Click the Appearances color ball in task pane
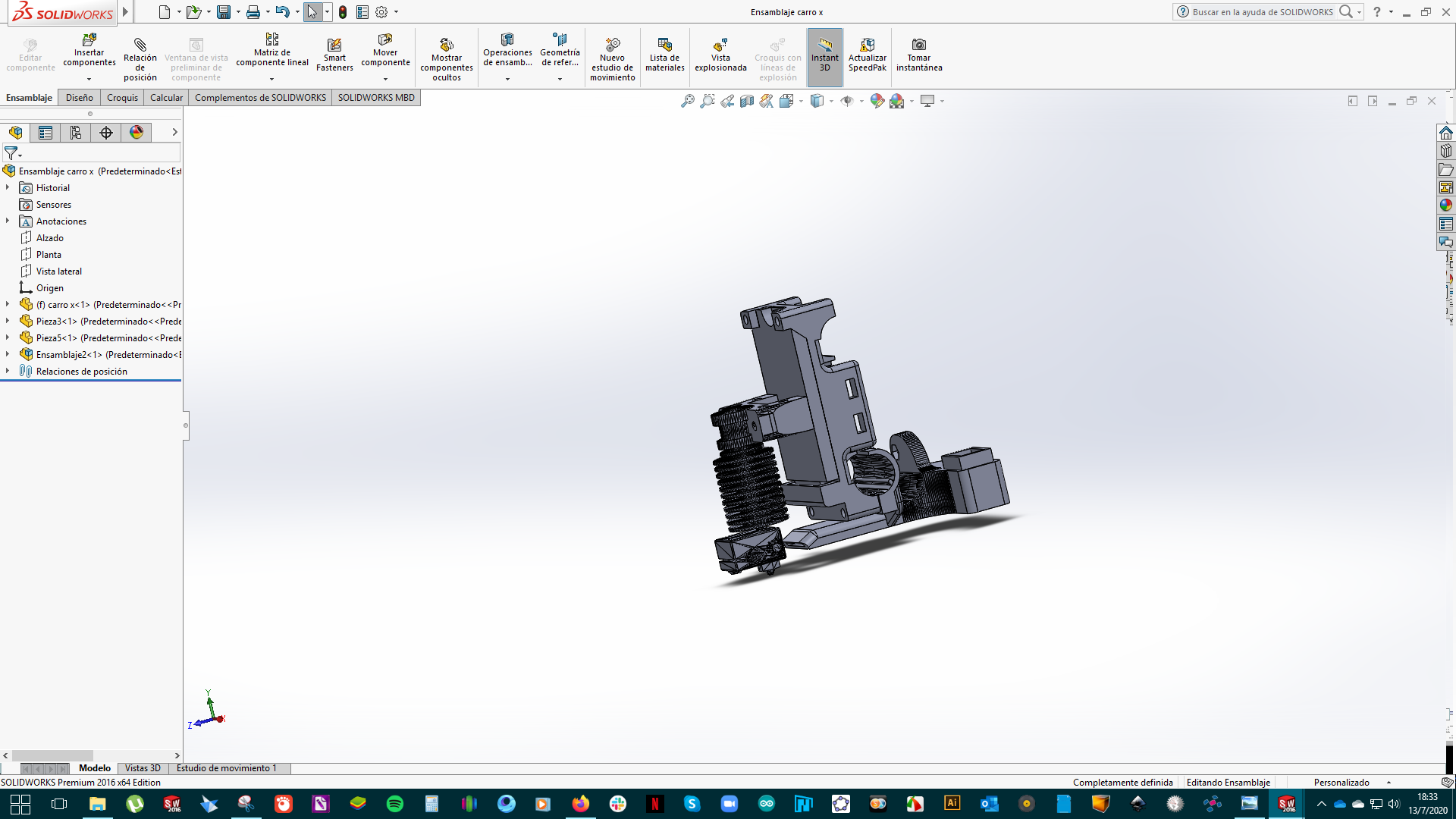Screen dimensions: 1456x819 pyautogui.click(x=1446, y=206)
